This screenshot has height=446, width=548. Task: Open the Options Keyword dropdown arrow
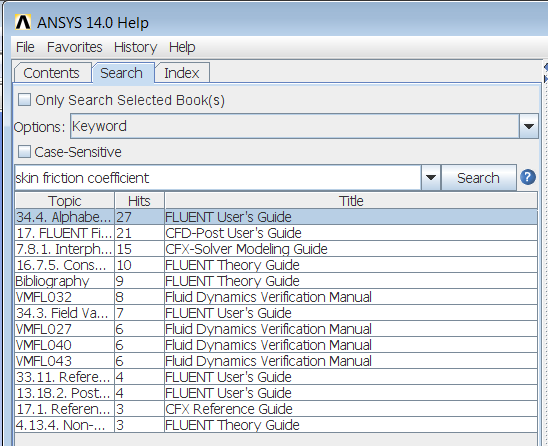[529, 126]
